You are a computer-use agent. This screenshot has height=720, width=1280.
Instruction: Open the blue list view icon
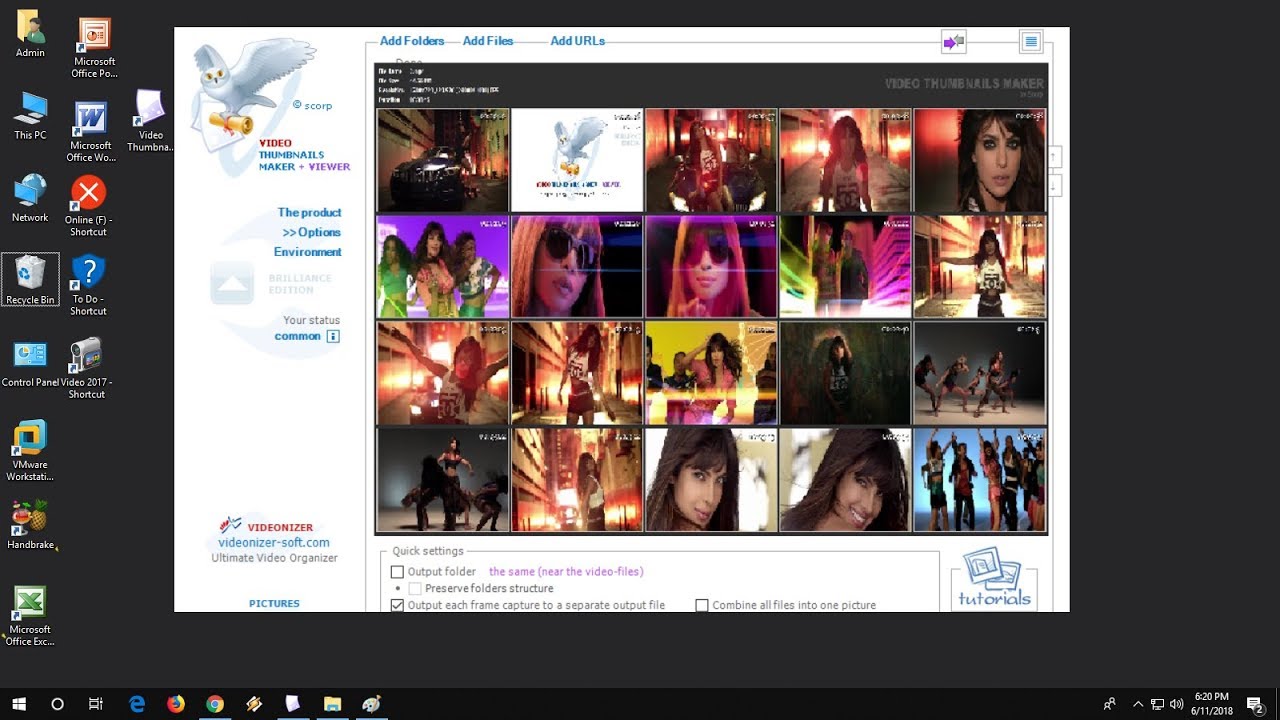click(x=1030, y=41)
